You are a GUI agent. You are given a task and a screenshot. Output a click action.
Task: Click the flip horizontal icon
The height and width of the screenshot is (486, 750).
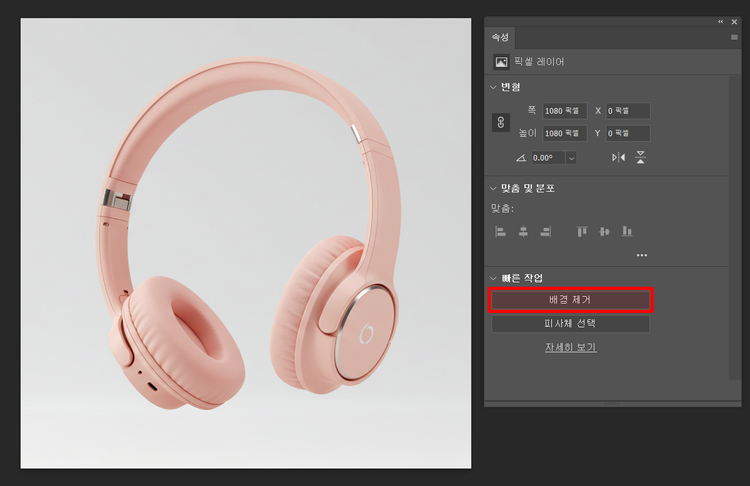point(618,157)
